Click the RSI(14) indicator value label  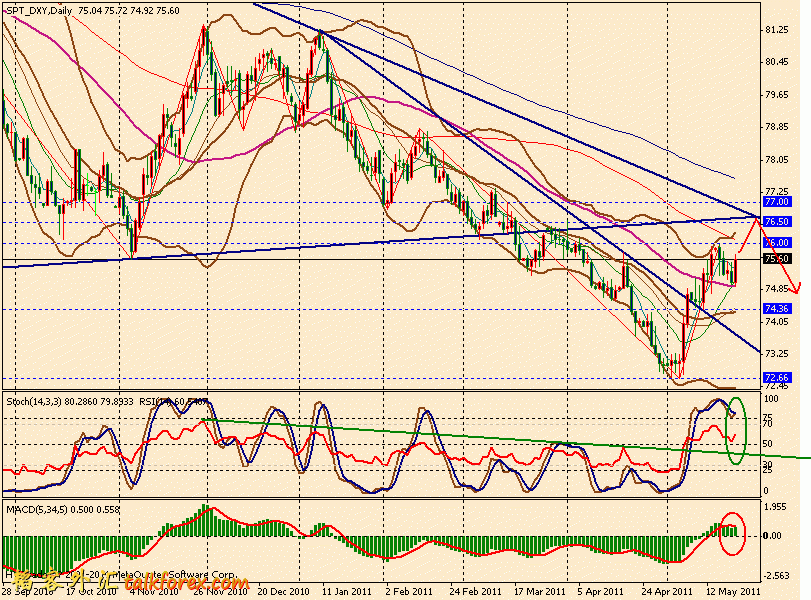tap(174, 401)
